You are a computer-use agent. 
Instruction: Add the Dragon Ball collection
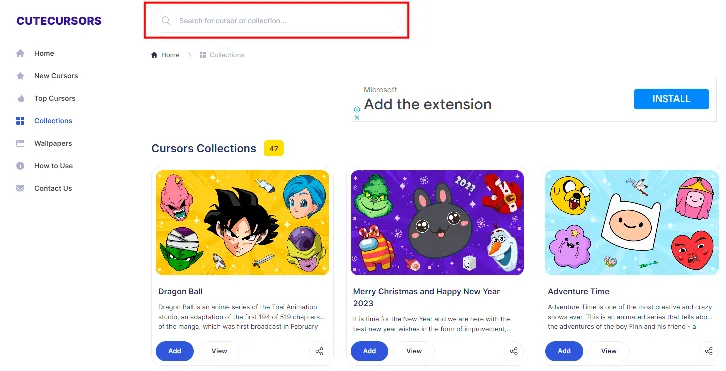coord(175,351)
